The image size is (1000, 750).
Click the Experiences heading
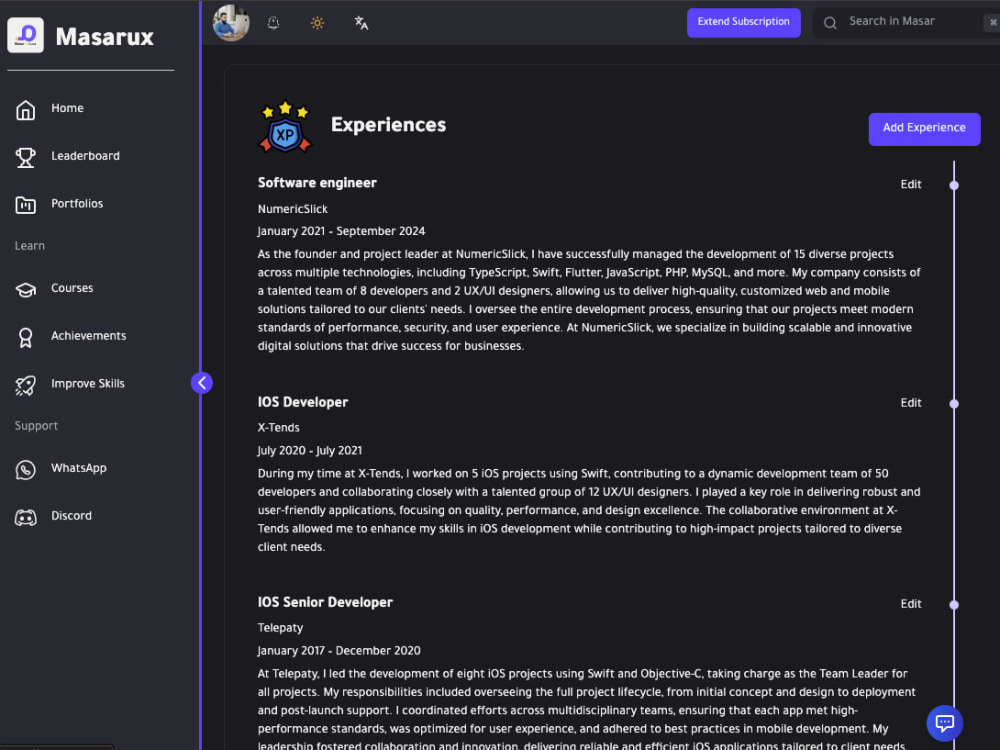click(388, 125)
